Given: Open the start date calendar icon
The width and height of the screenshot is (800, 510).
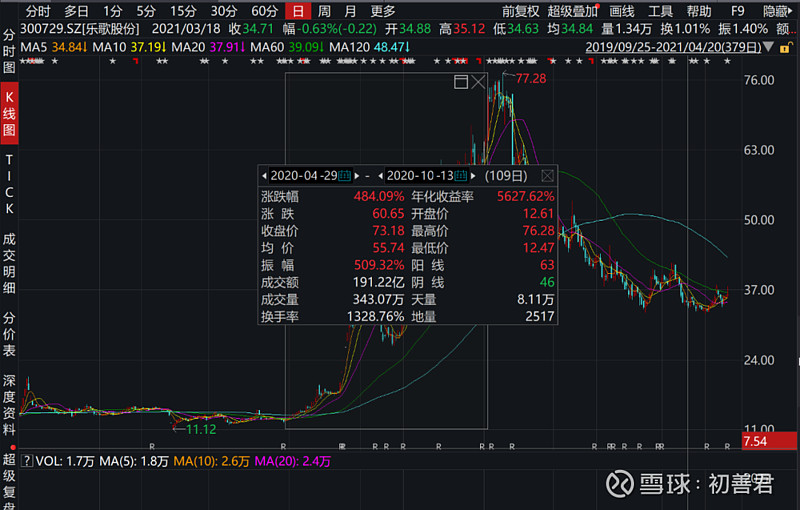Looking at the screenshot, I should point(345,176).
